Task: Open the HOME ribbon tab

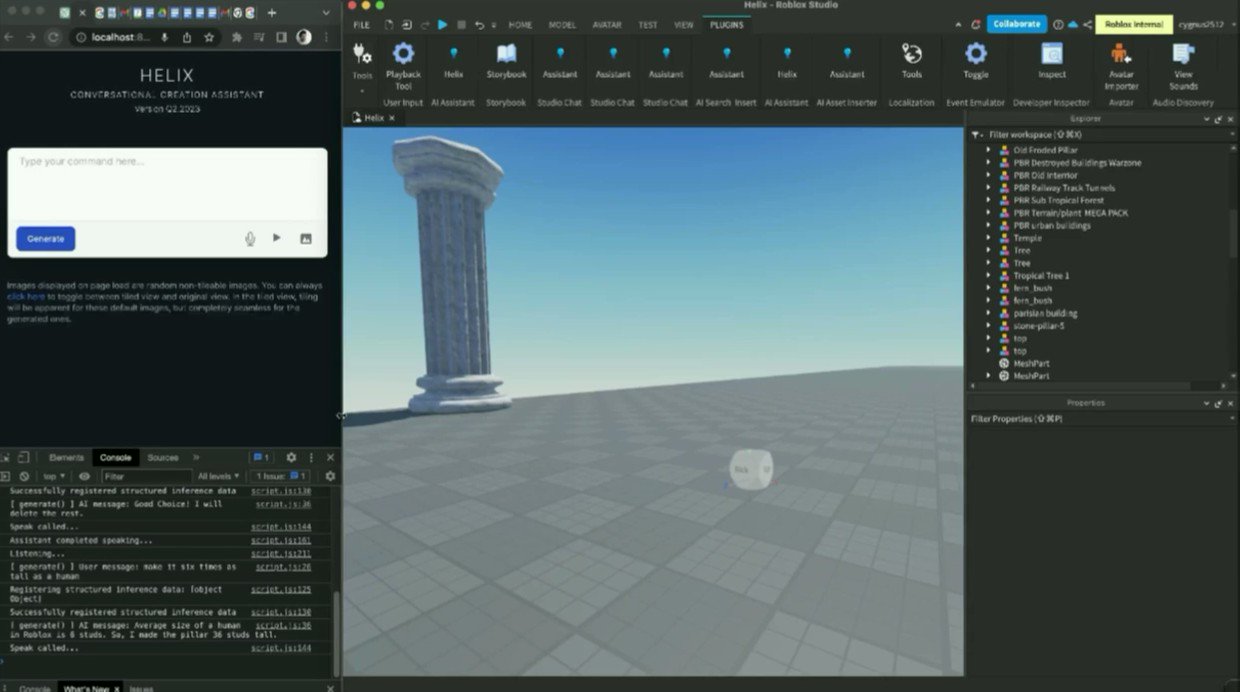Action: coord(520,24)
